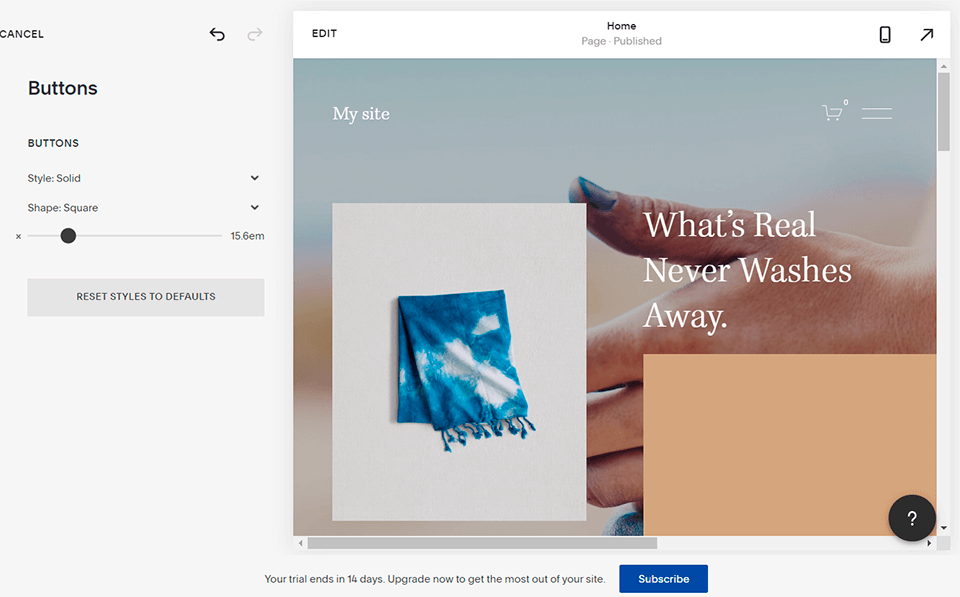Open mobile preview with the phone icon

884,33
